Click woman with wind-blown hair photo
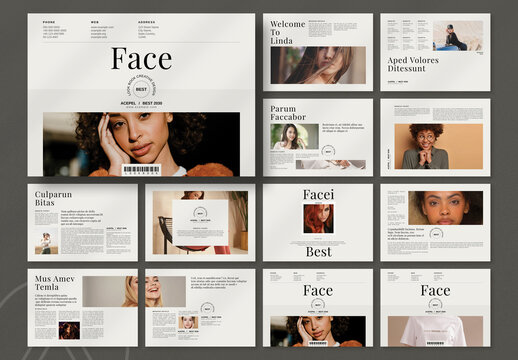Screen dimensions: 518x360 (x=318, y=65)
